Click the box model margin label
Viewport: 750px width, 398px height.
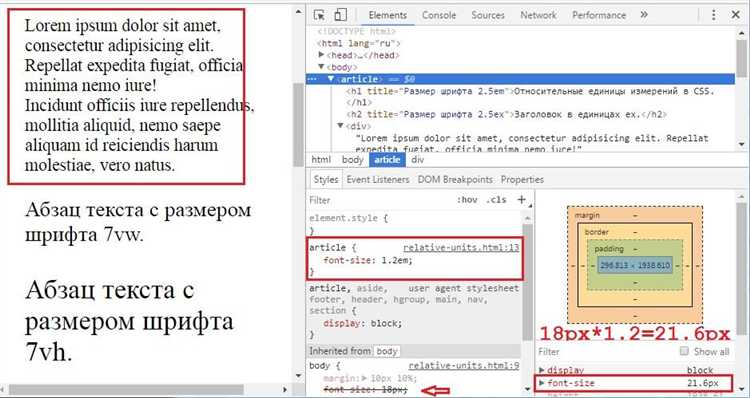click(587, 215)
